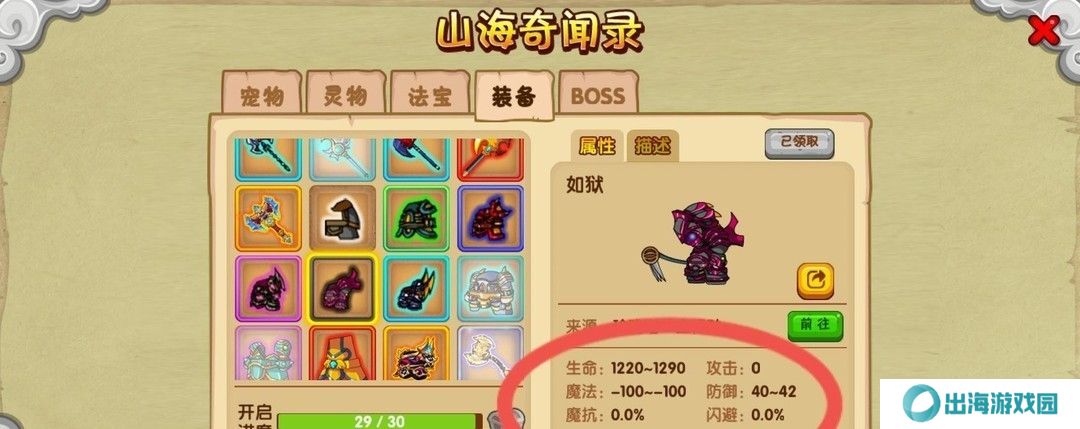Click the gray 已领取 button
The width and height of the screenshot is (1080, 429).
[799, 143]
